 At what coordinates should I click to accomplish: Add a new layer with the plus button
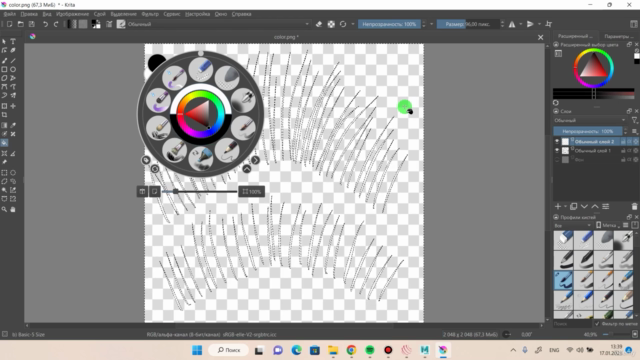click(x=558, y=207)
